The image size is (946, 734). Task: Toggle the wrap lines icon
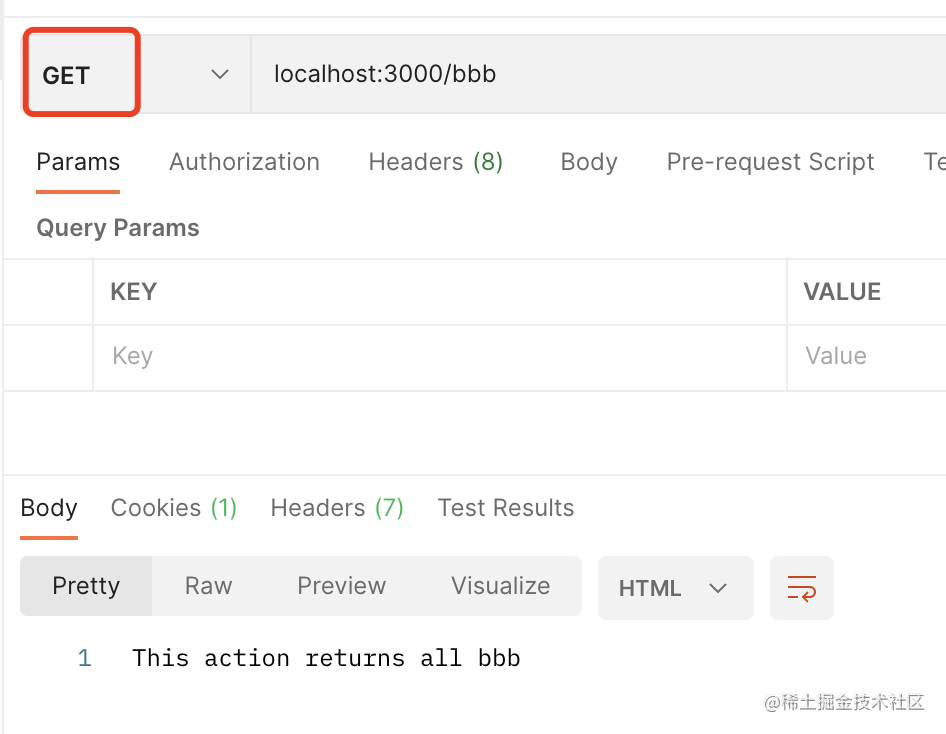click(801, 587)
